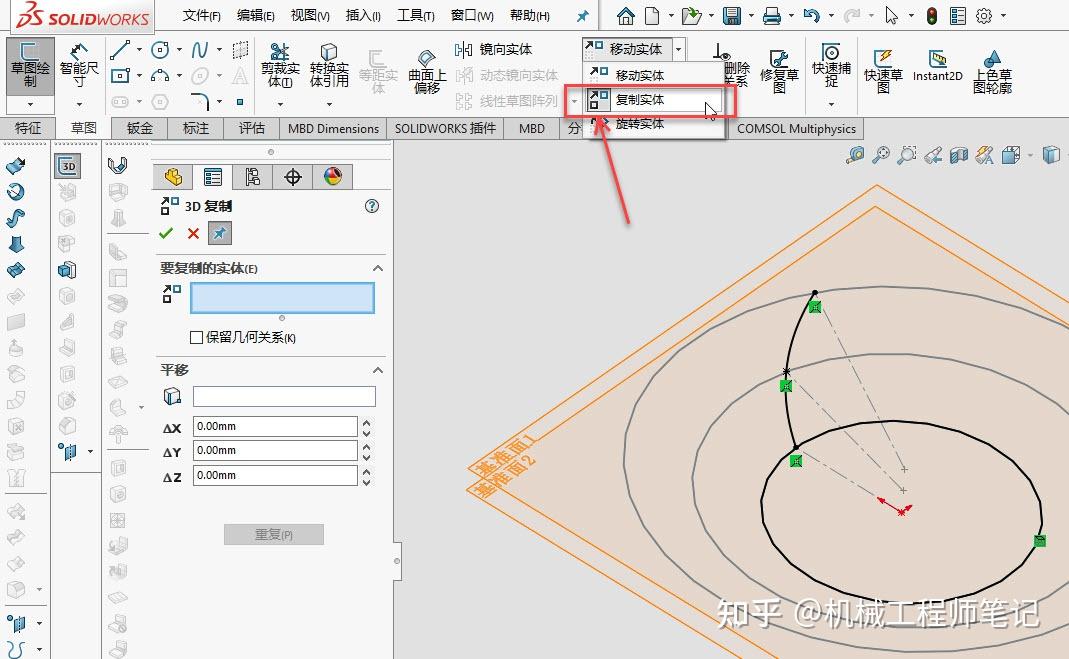Click the Save disk icon
Screen dimensions: 1069x659
pyautogui.click(x=732, y=15)
